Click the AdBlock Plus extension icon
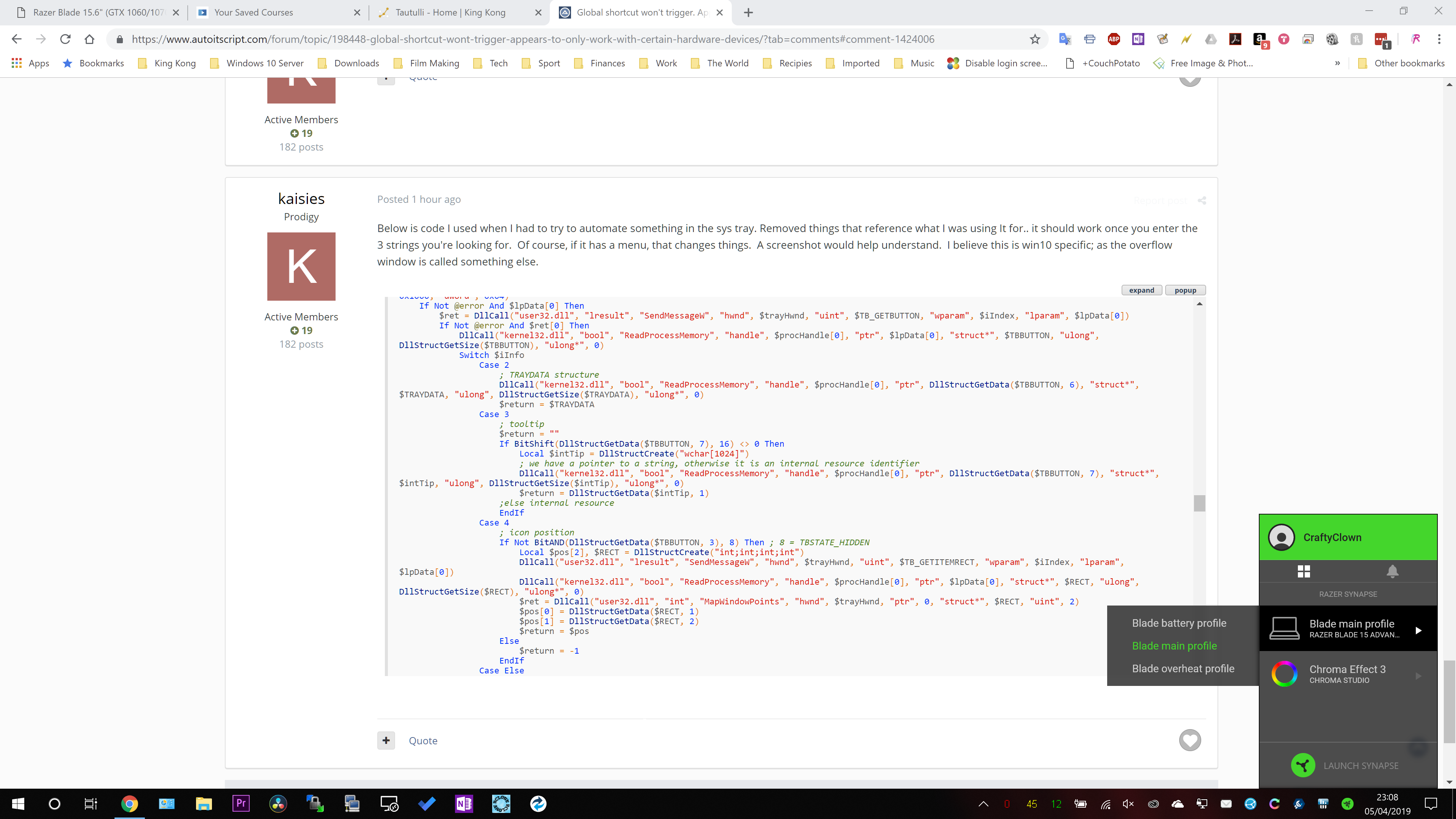 [1114, 39]
